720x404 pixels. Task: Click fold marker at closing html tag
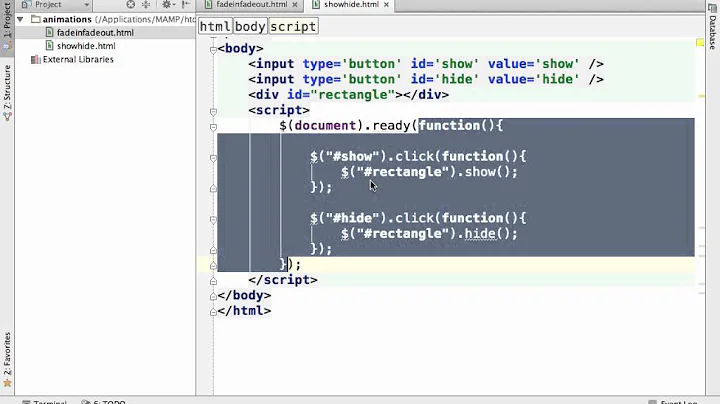pos(213,312)
